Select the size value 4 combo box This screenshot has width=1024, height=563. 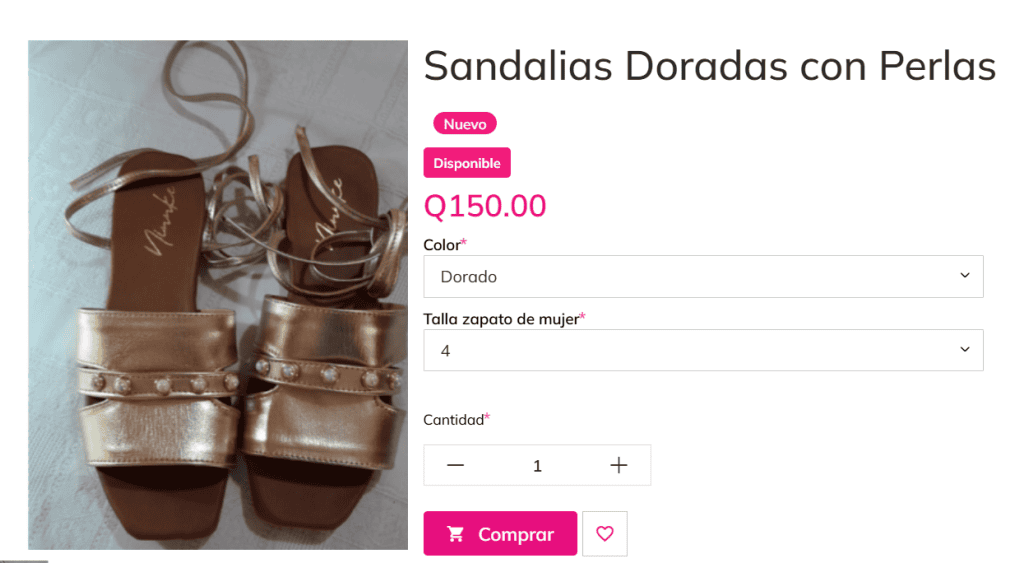pyautogui.click(x=703, y=350)
